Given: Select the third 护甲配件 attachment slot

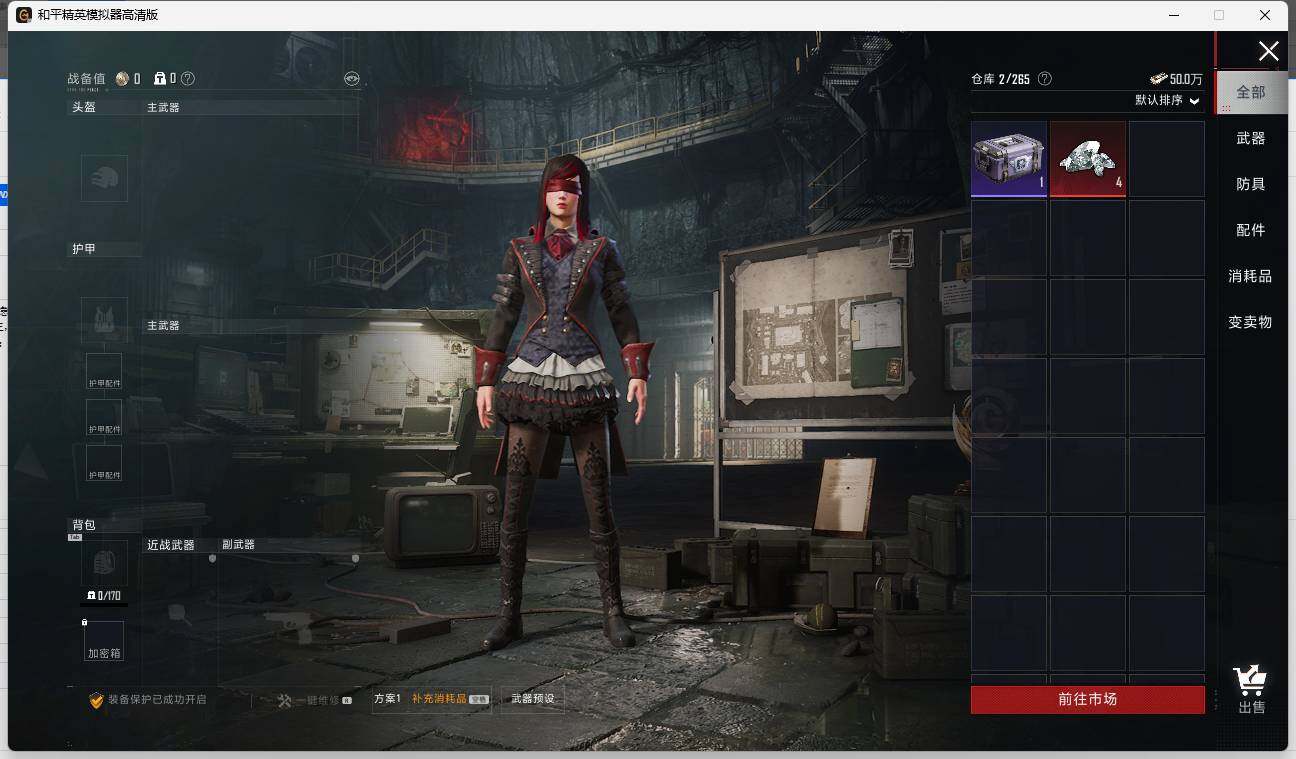Looking at the screenshot, I should point(104,463).
